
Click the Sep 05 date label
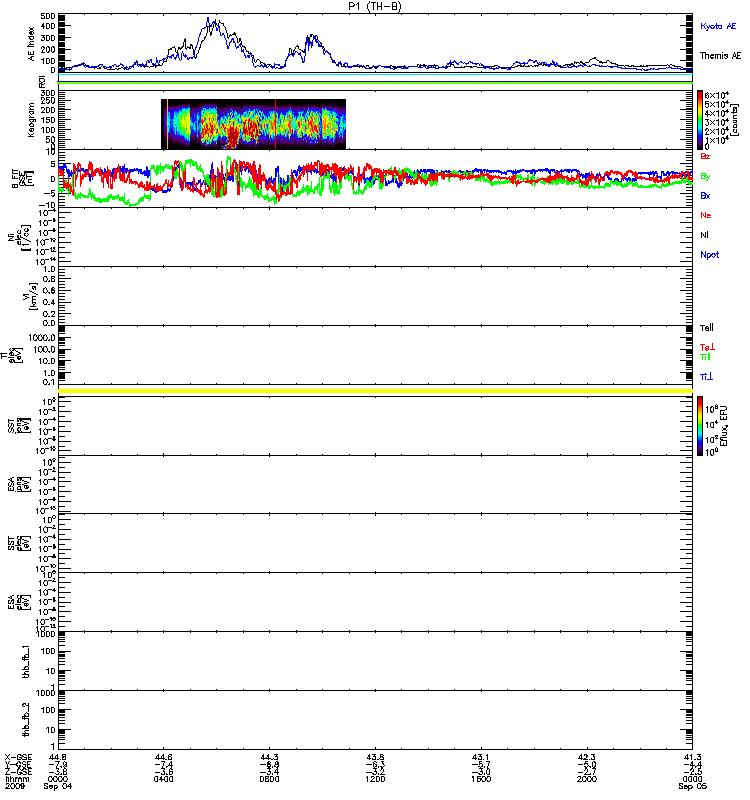692,786
